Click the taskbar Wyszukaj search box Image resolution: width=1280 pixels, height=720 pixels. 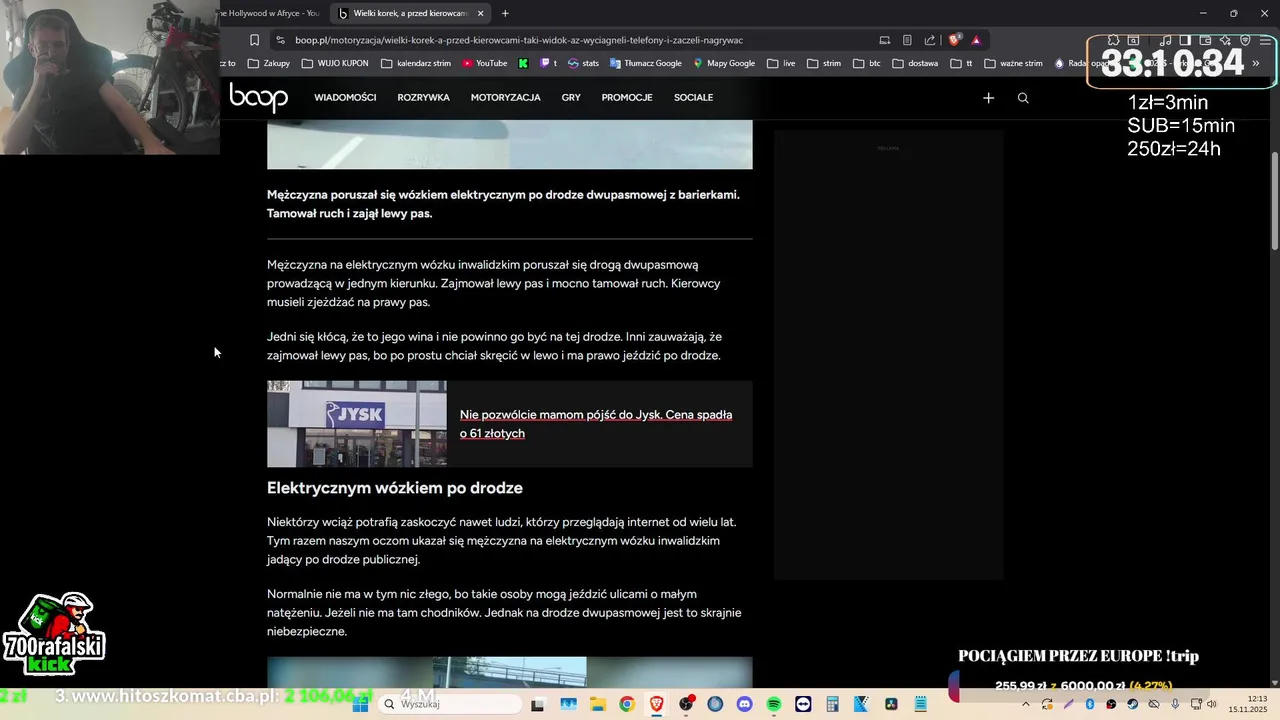(x=450, y=704)
